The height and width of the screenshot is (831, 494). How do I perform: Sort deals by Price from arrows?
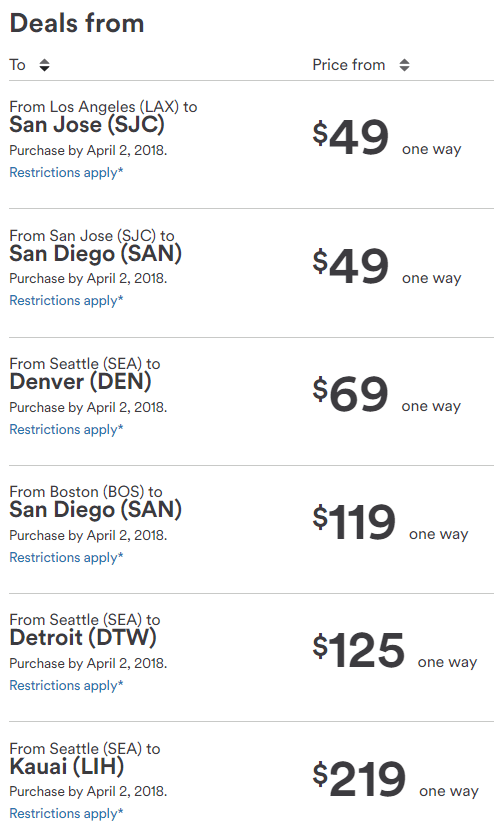404,65
